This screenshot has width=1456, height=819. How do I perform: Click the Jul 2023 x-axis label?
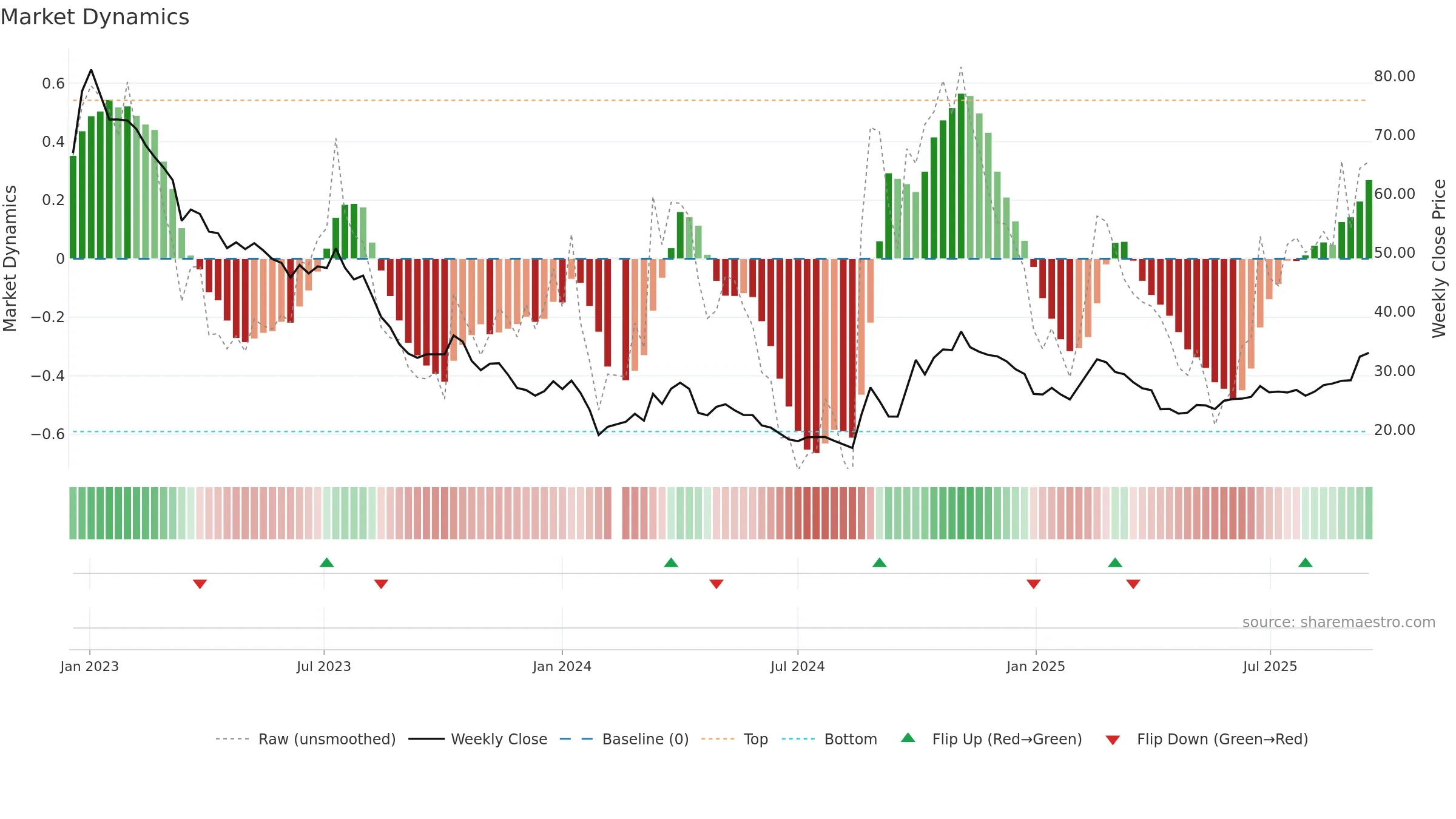(x=324, y=666)
